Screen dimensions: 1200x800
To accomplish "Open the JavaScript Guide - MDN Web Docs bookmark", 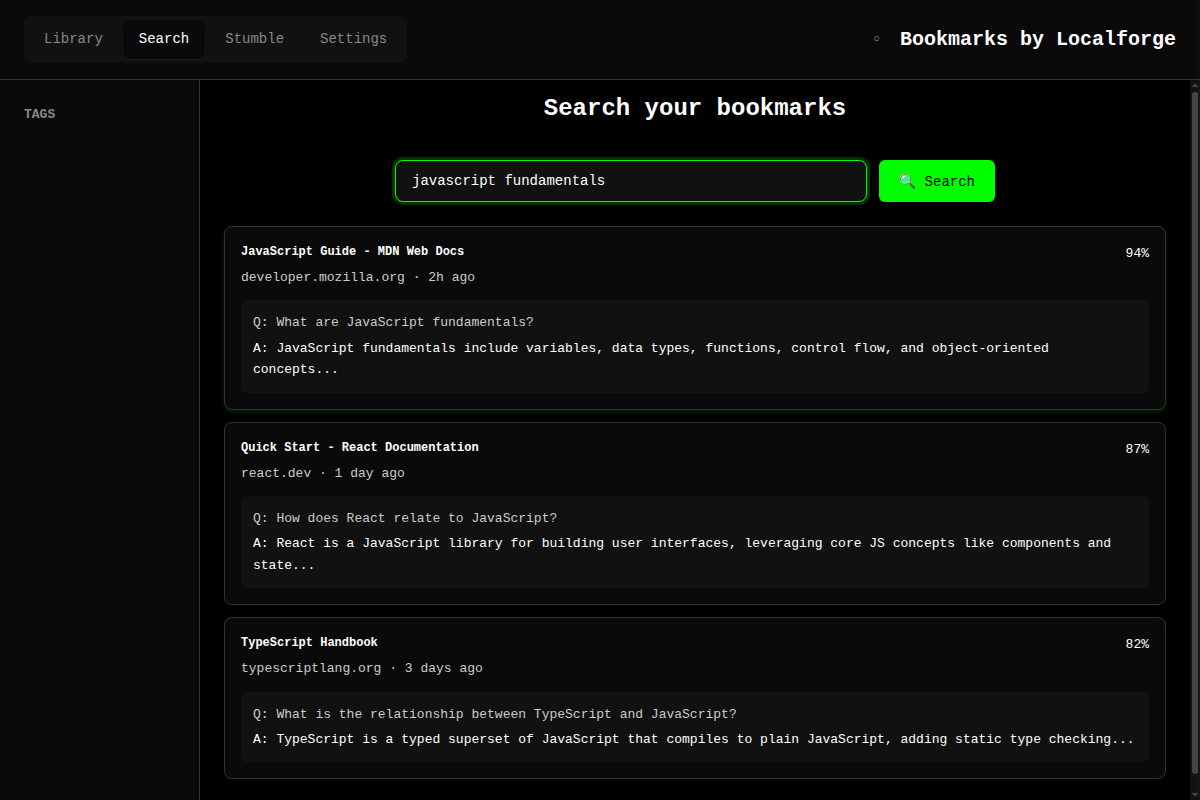I will [x=353, y=251].
